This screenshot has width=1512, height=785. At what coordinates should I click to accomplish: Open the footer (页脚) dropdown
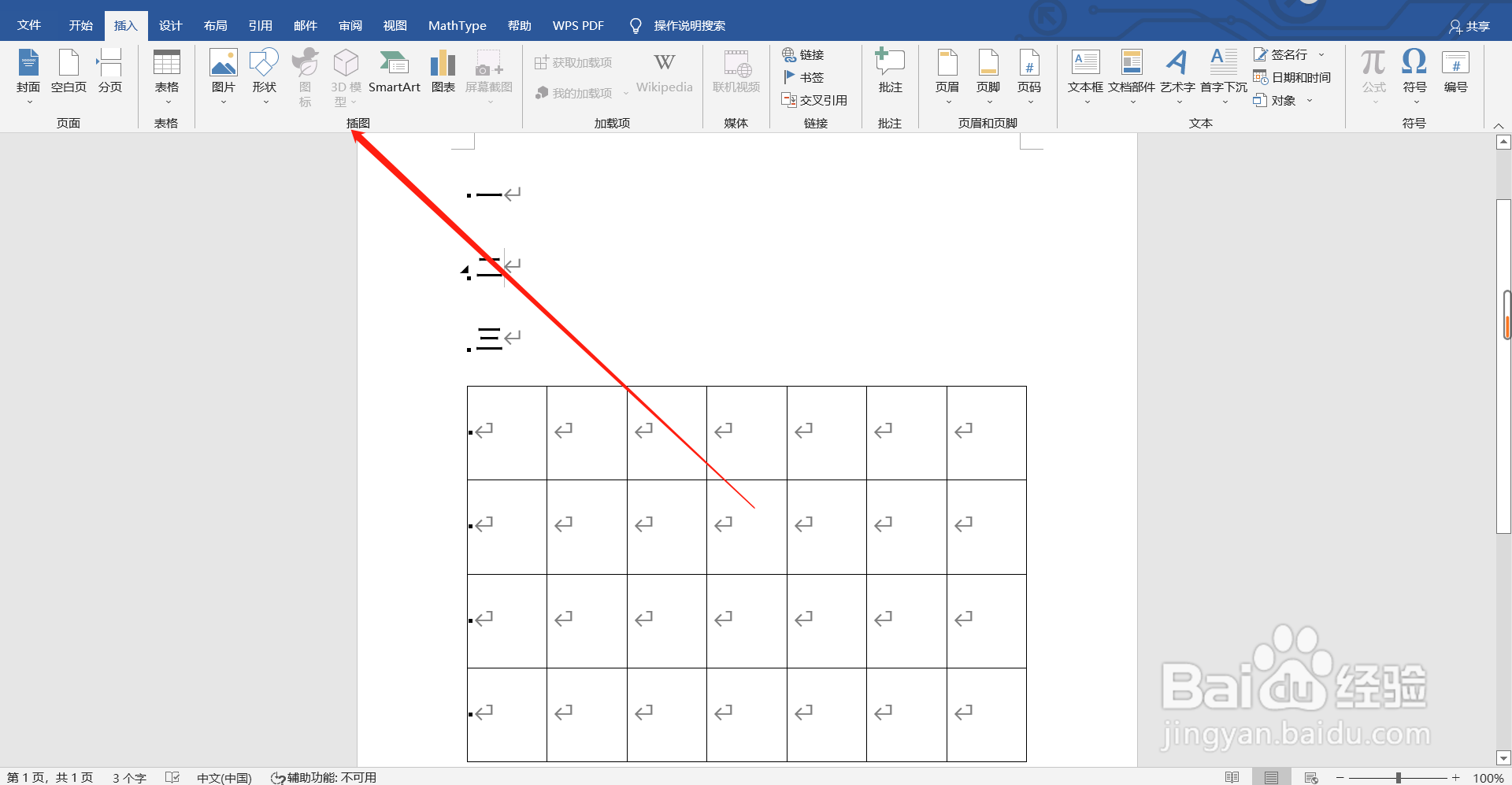[x=988, y=77]
